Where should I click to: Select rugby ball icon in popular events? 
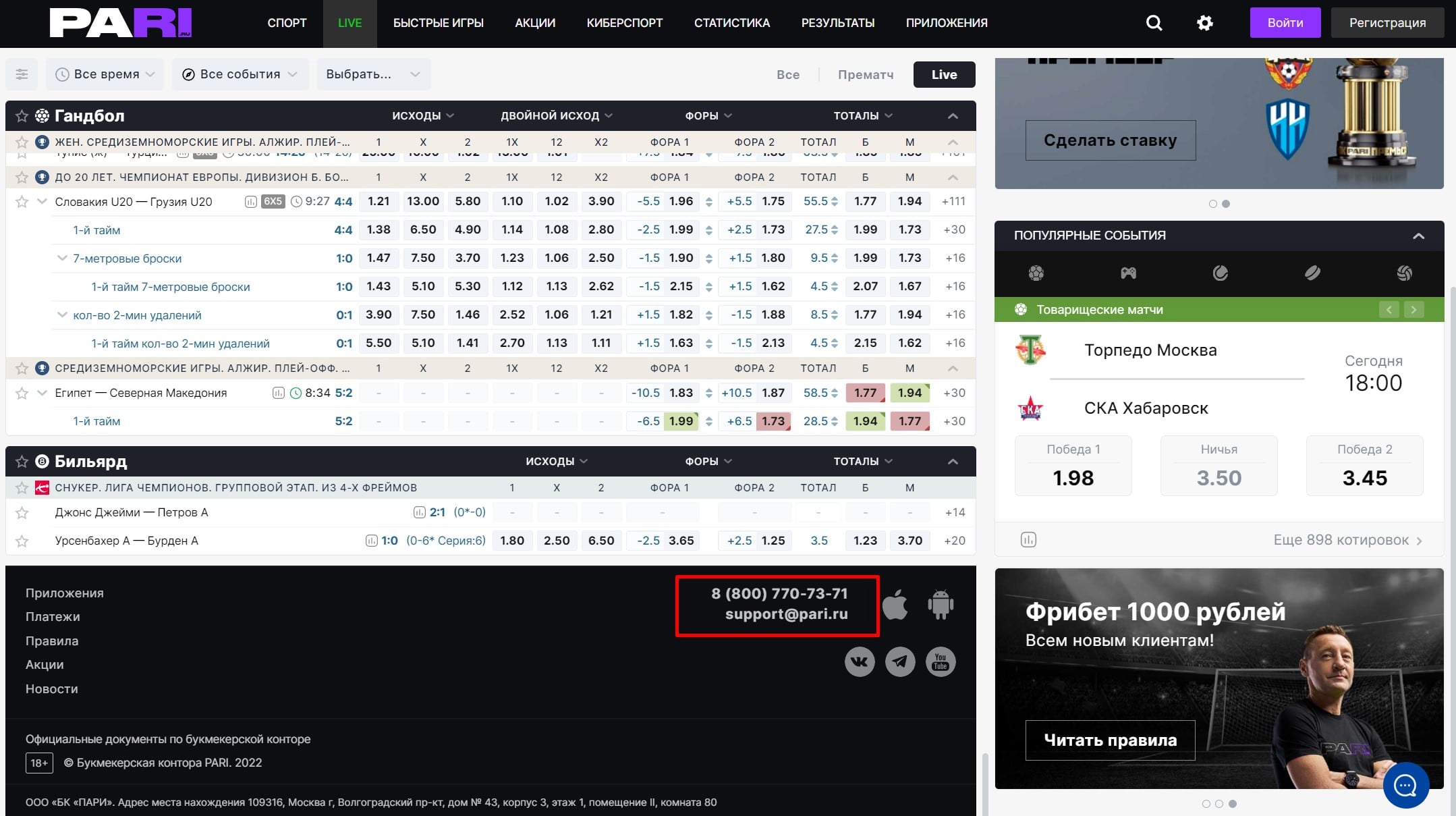[x=1312, y=273]
